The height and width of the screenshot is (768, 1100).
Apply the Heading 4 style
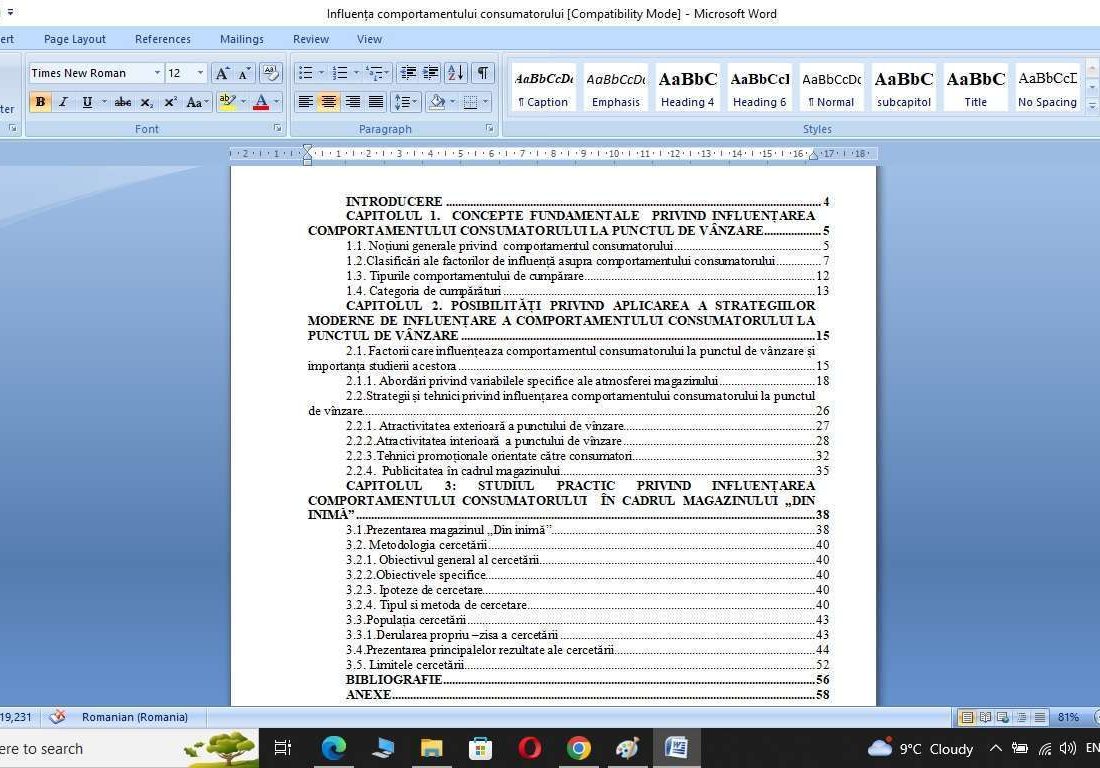point(687,88)
